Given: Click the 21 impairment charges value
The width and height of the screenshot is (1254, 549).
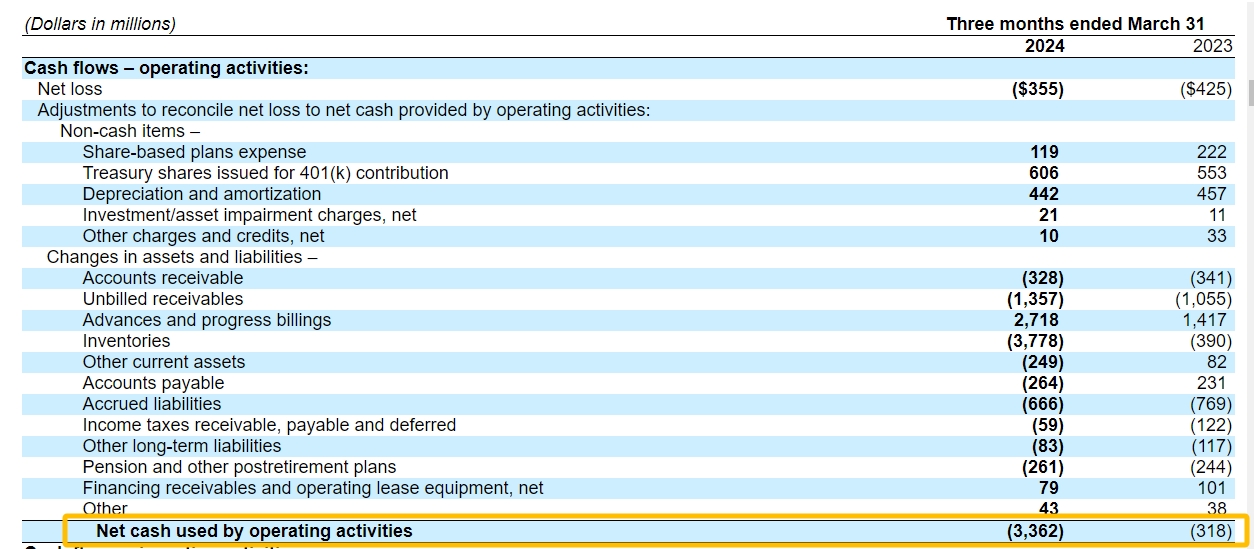Looking at the screenshot, I should click(1049, 215).
